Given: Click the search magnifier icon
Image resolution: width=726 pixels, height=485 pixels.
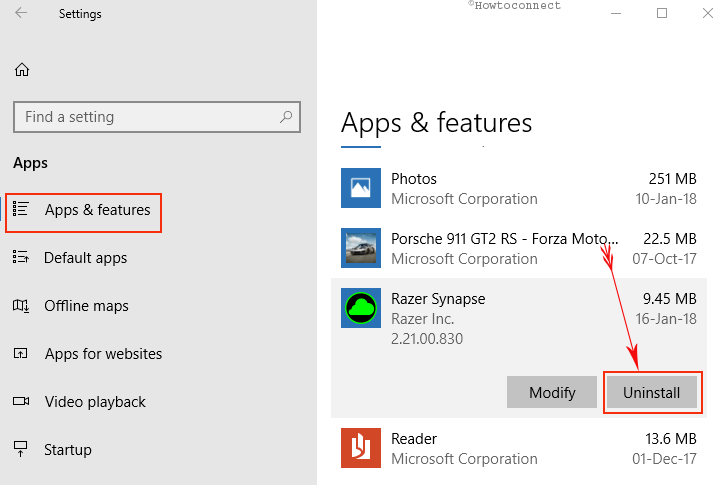Looking at the screenshot, I should point(286,117).
